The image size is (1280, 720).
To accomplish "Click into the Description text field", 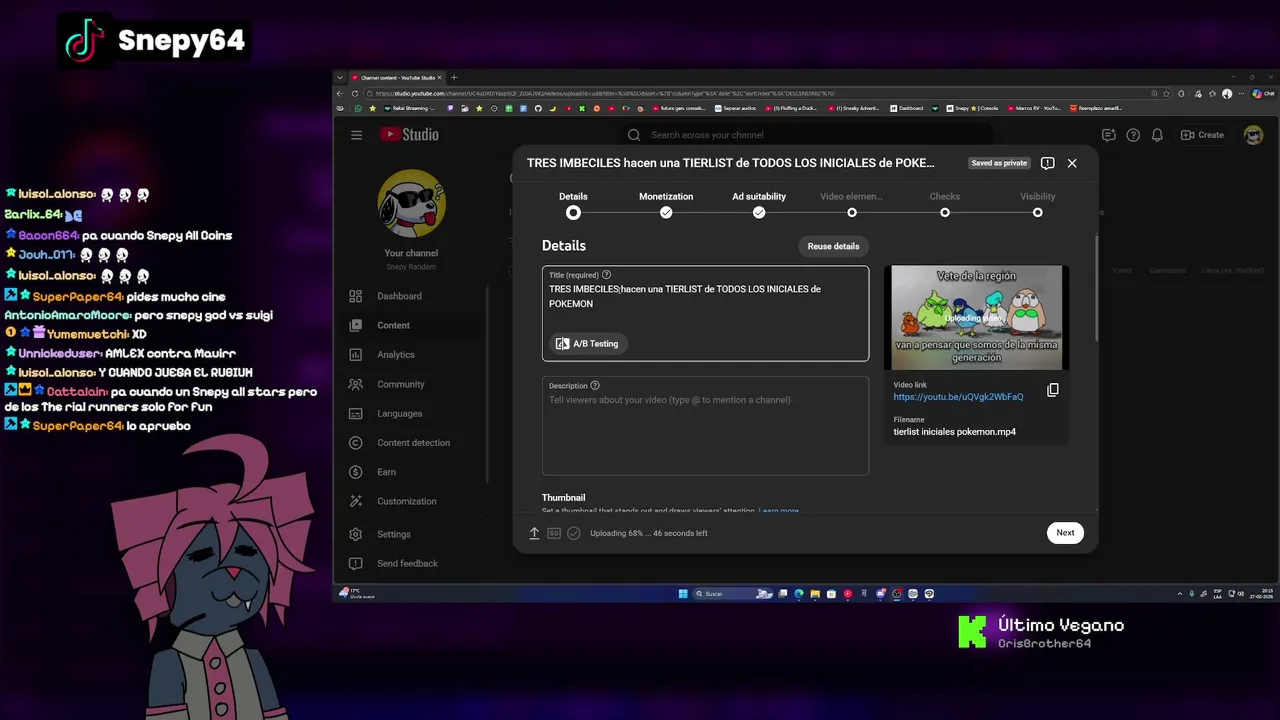I will click(706, 426).
